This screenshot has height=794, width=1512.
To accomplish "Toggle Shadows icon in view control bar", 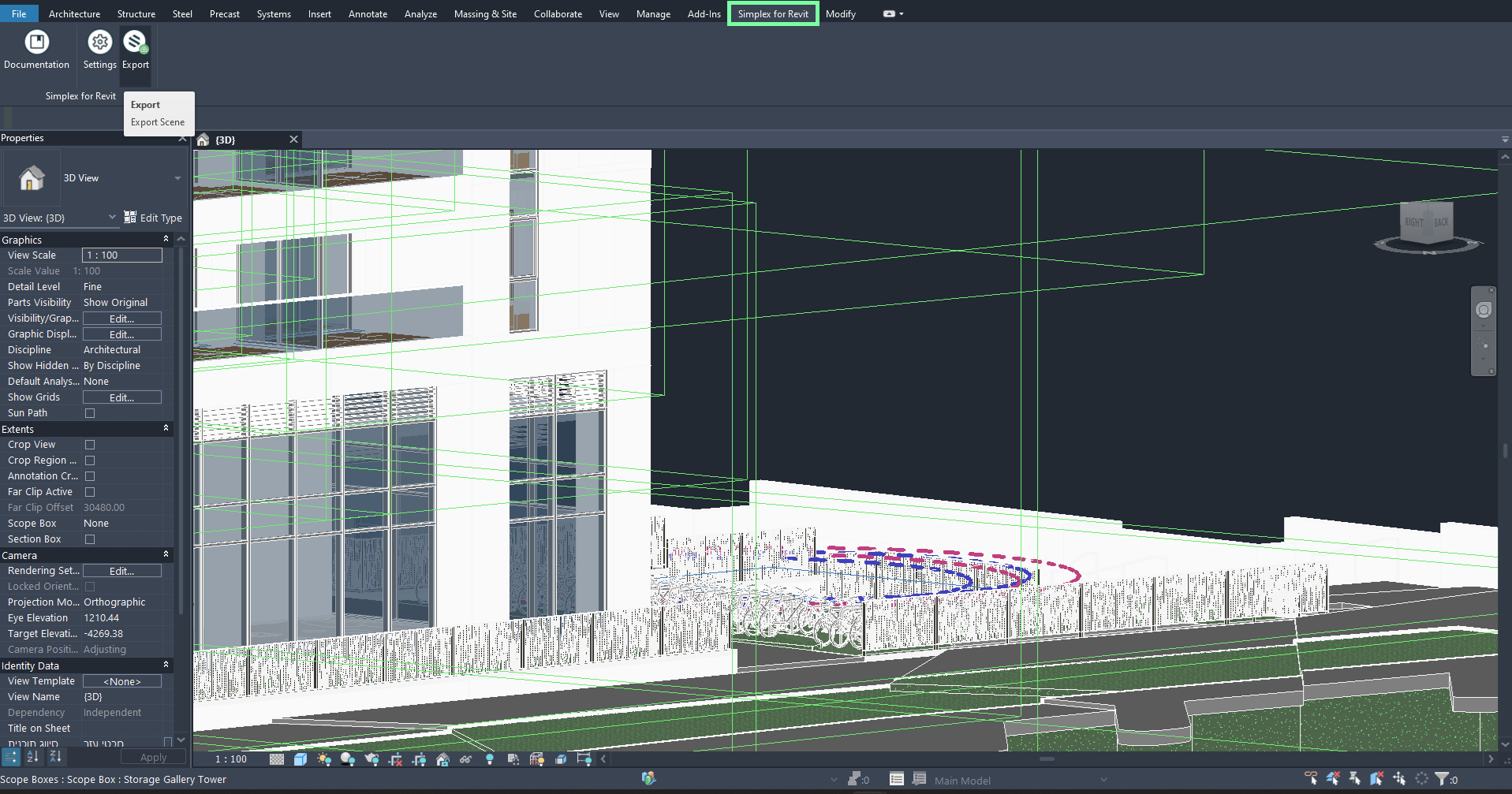I will [347, 759].
